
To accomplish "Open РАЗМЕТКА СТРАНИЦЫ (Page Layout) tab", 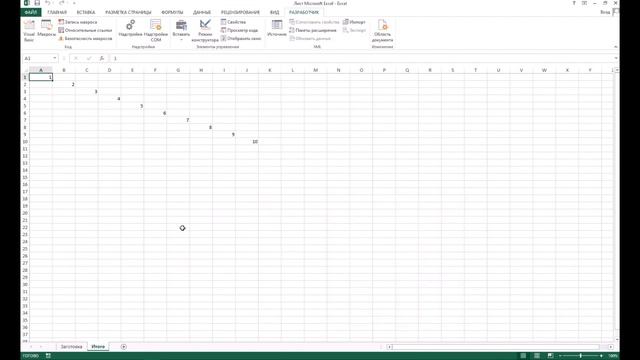I will click(128, 12).
